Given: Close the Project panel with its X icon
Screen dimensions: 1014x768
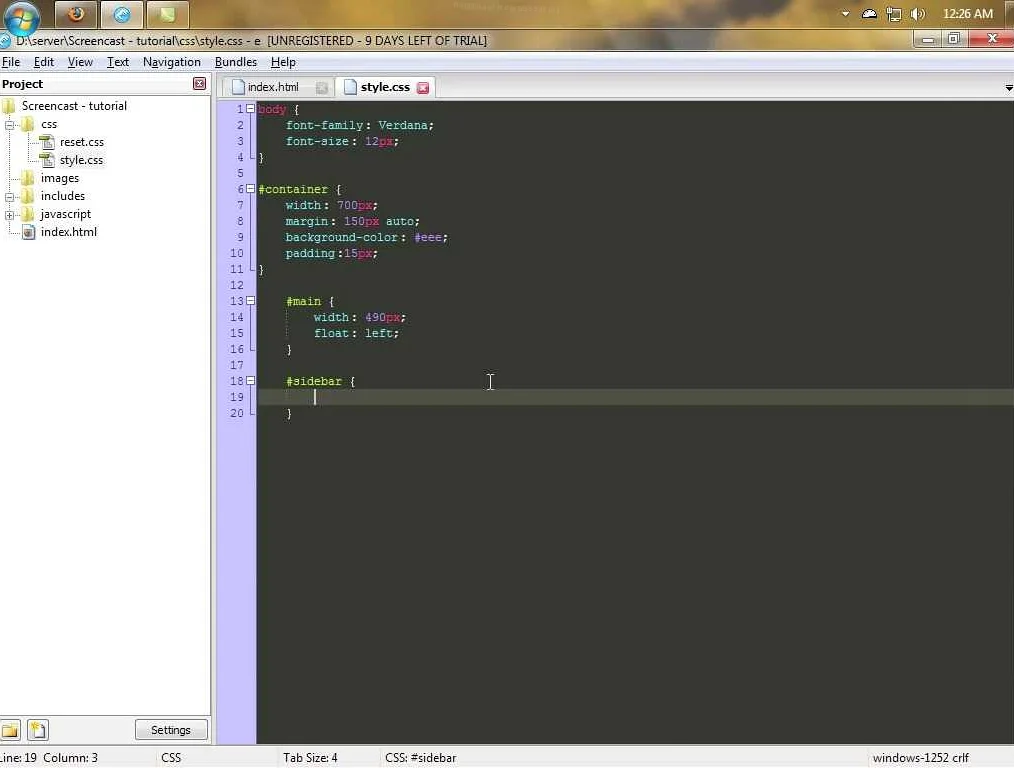Looking at the screenshot, I should [x=199, y=84].
